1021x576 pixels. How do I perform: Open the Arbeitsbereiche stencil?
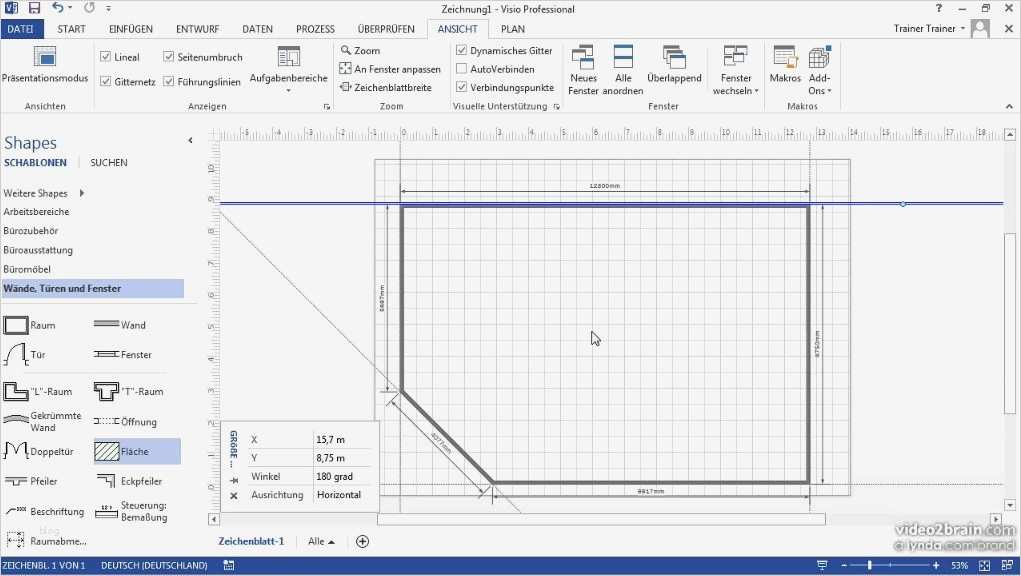pos(36,212)
